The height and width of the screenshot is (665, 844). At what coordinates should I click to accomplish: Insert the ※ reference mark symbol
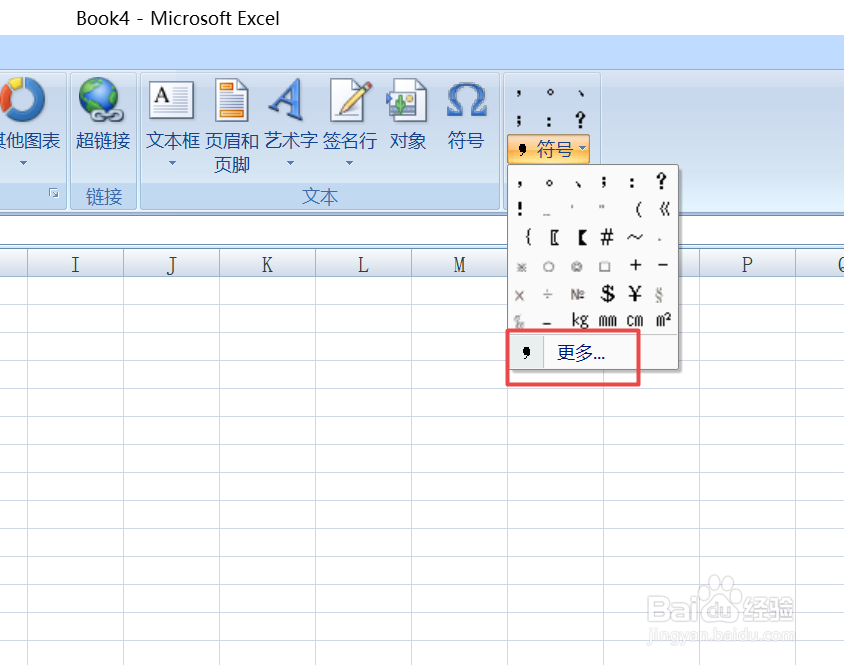click(x=521, y=267)
